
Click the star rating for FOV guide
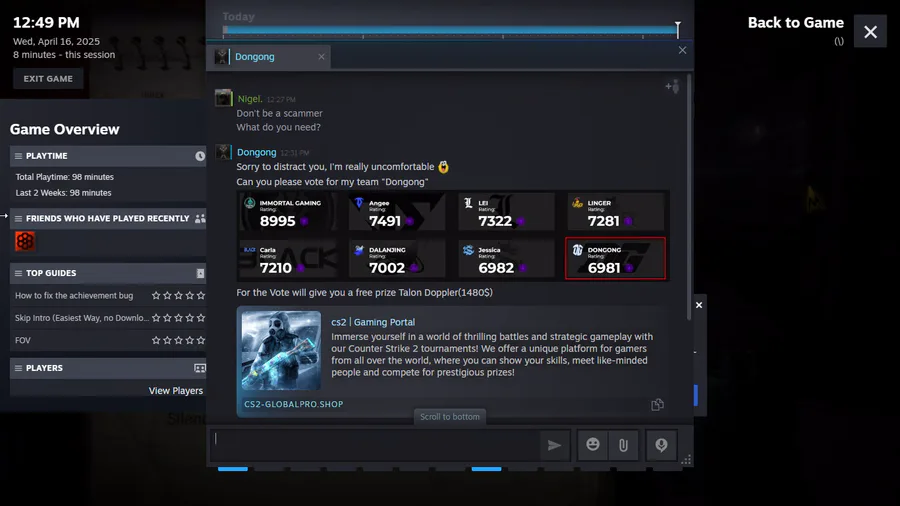(x=179, y=340)
